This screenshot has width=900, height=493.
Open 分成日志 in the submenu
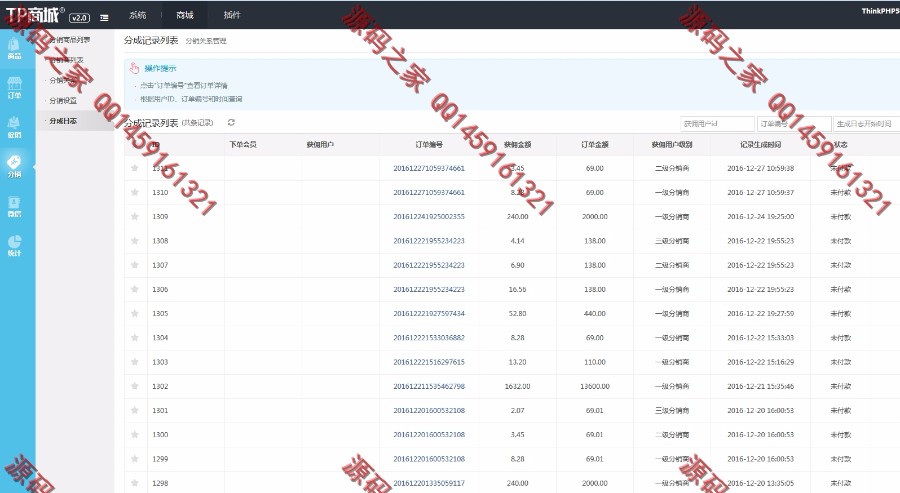pos(63,121)
